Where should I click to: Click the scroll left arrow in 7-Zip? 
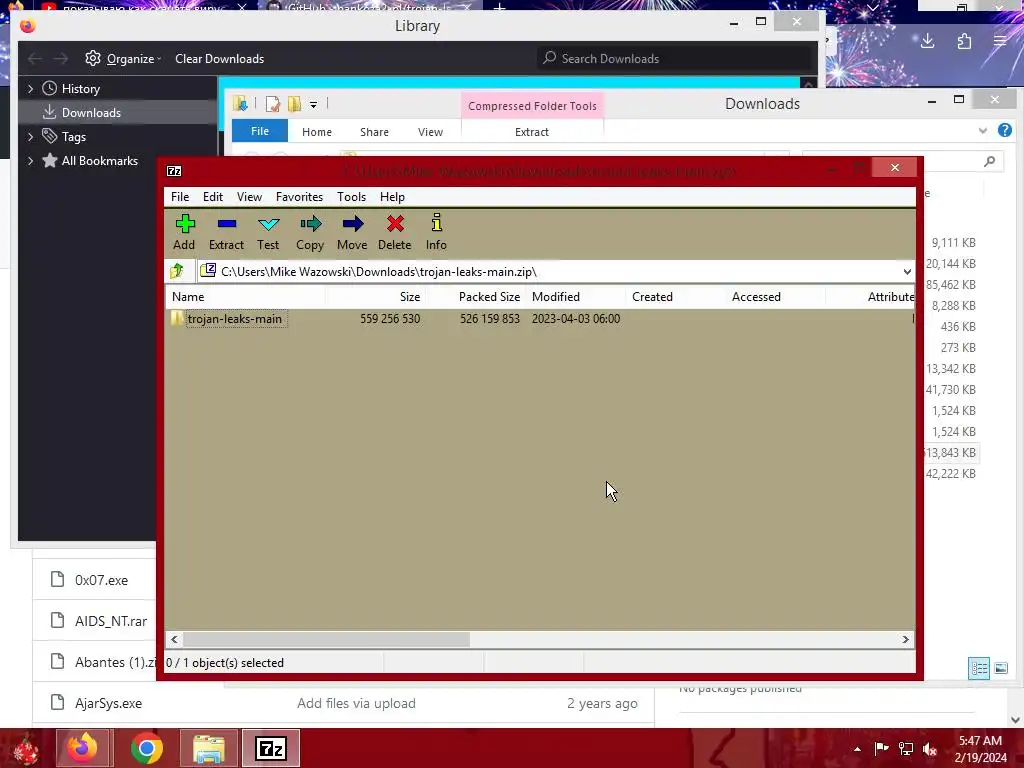pos(174,639)
